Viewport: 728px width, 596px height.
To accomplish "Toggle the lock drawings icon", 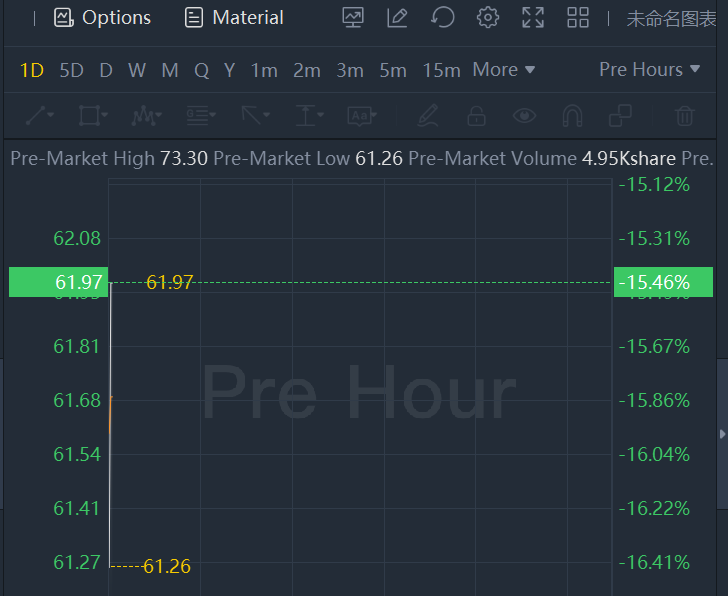I will [476, 116].
